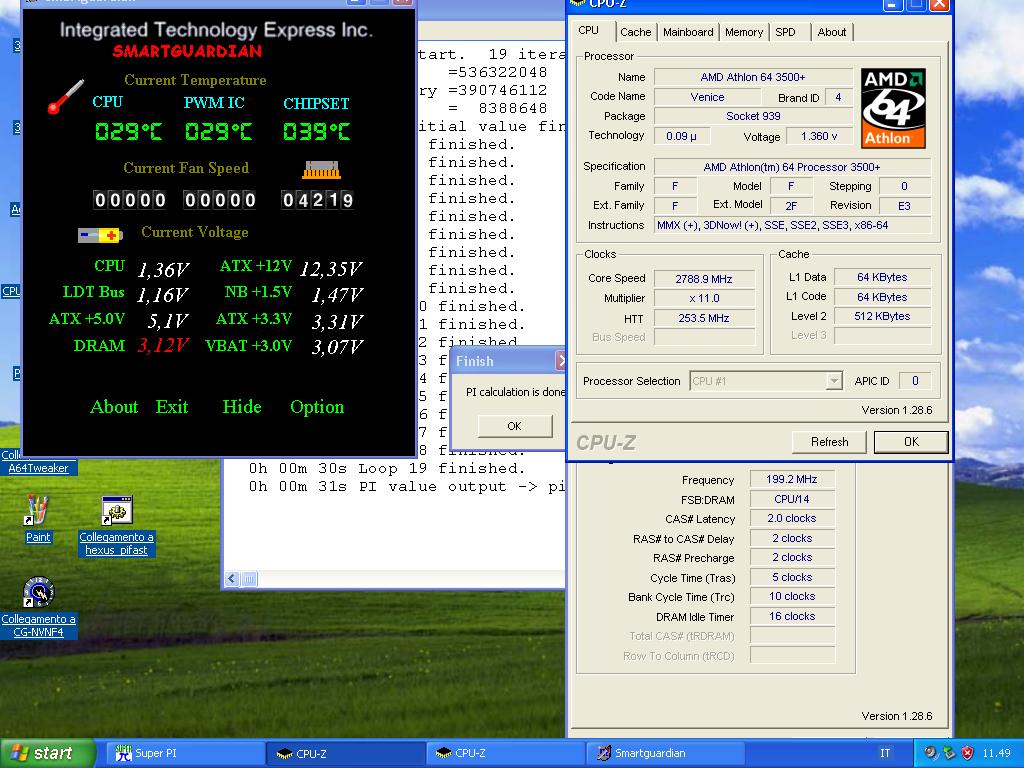Click Hide link in Smartguardian
The height and width of the screenshot is (768, 1024).
242,407
